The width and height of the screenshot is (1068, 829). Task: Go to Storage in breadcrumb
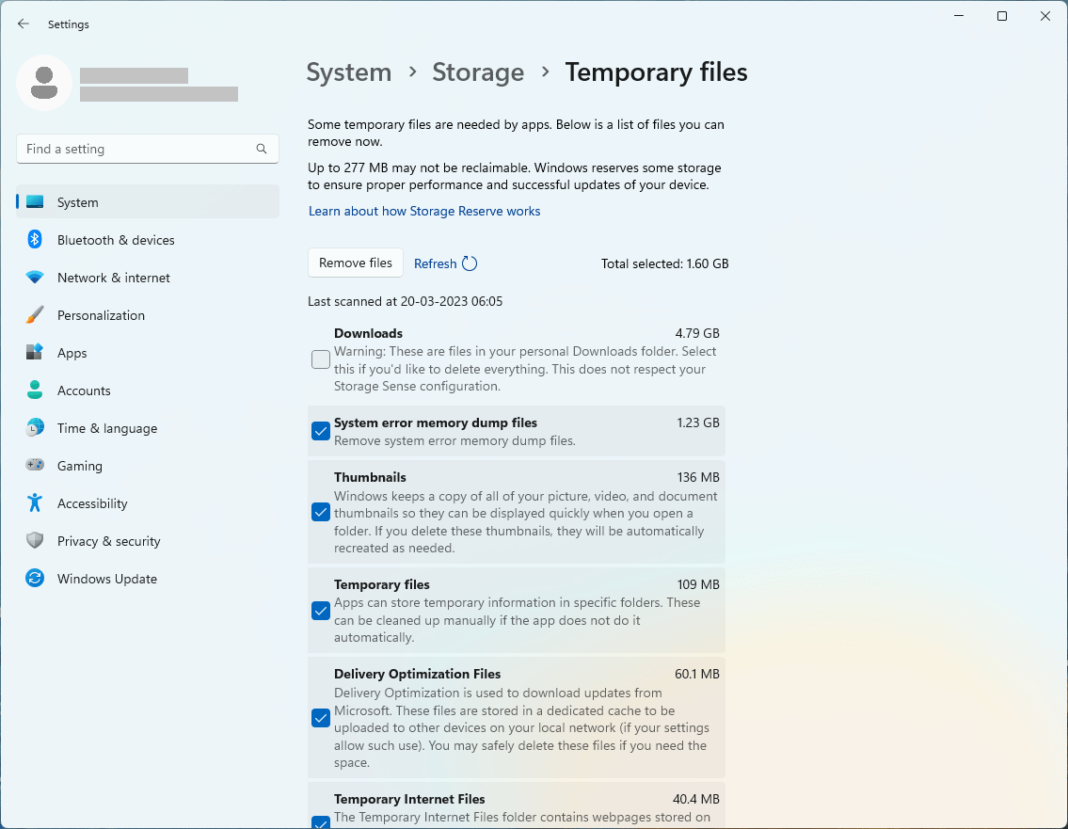click(478, 72)
